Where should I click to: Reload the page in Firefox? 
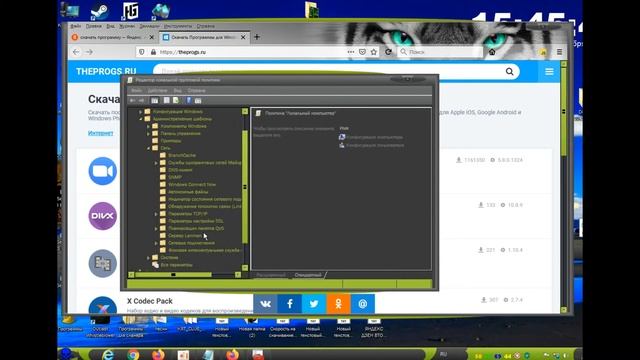coord(388,52)
